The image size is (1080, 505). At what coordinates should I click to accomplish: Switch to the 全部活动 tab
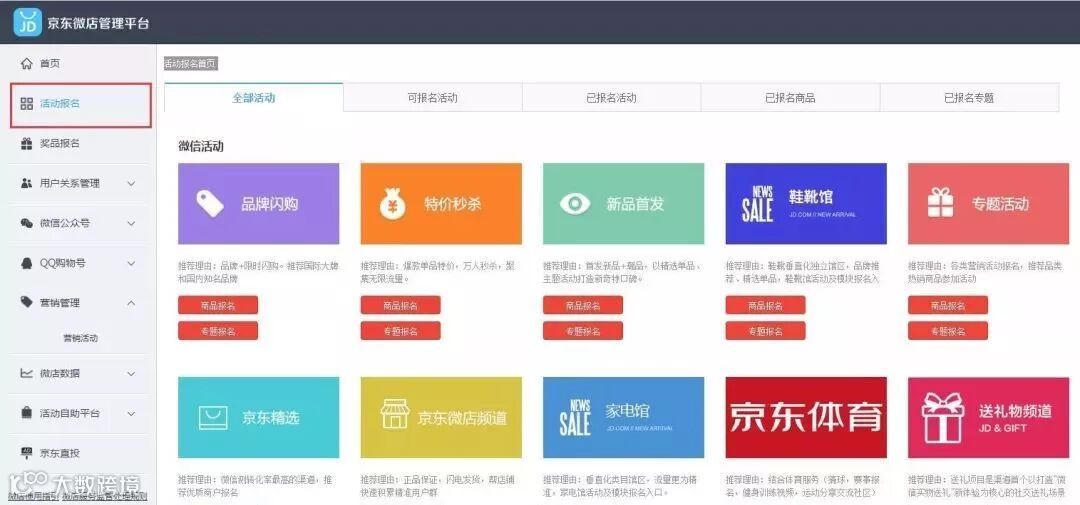pyautogui.click(x=253, y=98)
